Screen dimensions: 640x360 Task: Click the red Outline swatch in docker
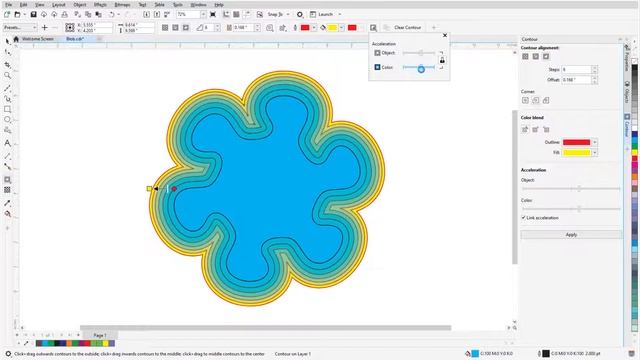pos(576,142)
